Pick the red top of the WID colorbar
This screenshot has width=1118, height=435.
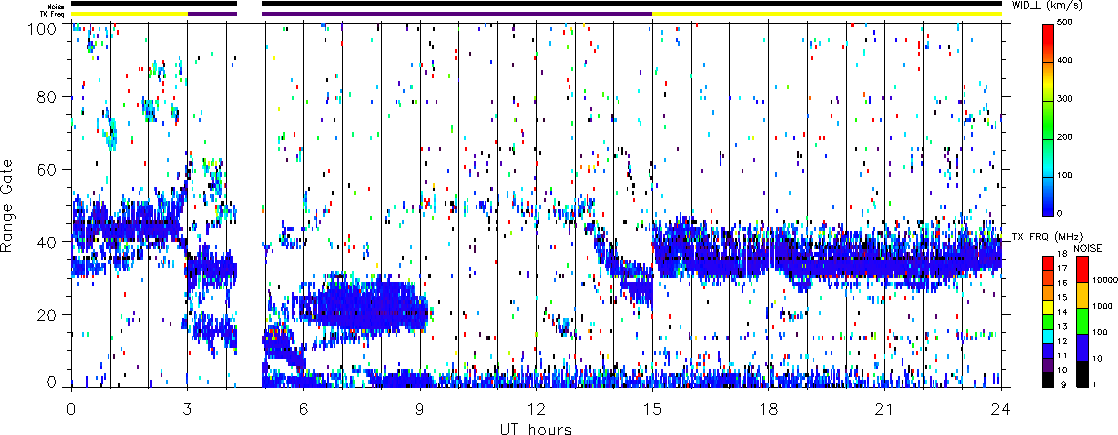tap(1048, 32)
